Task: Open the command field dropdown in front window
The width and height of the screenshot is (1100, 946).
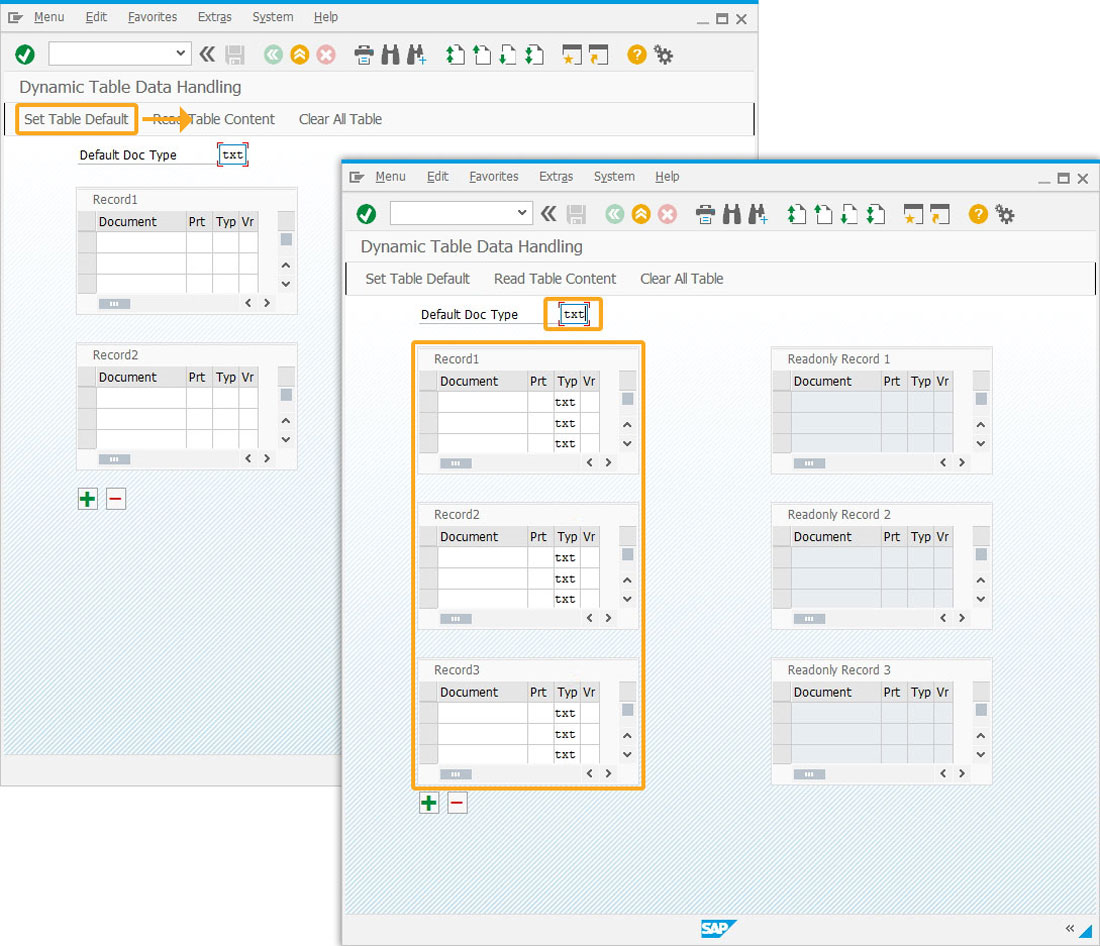Action: point(522,212)
